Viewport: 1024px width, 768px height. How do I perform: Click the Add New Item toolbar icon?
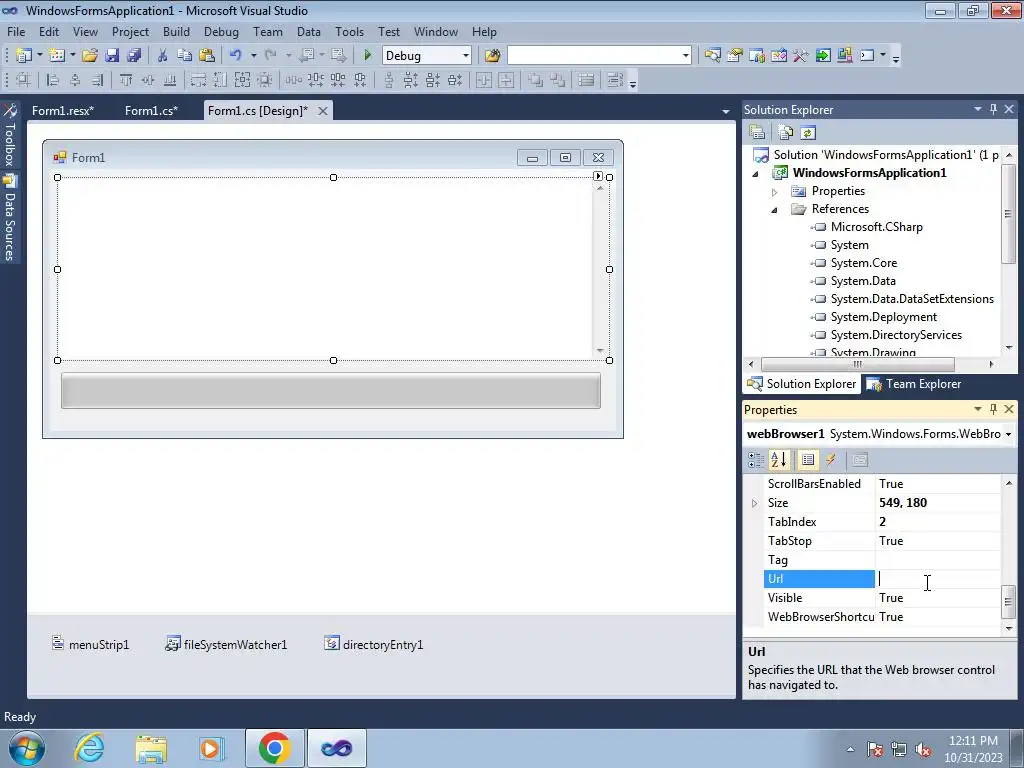tap(56, 56)
